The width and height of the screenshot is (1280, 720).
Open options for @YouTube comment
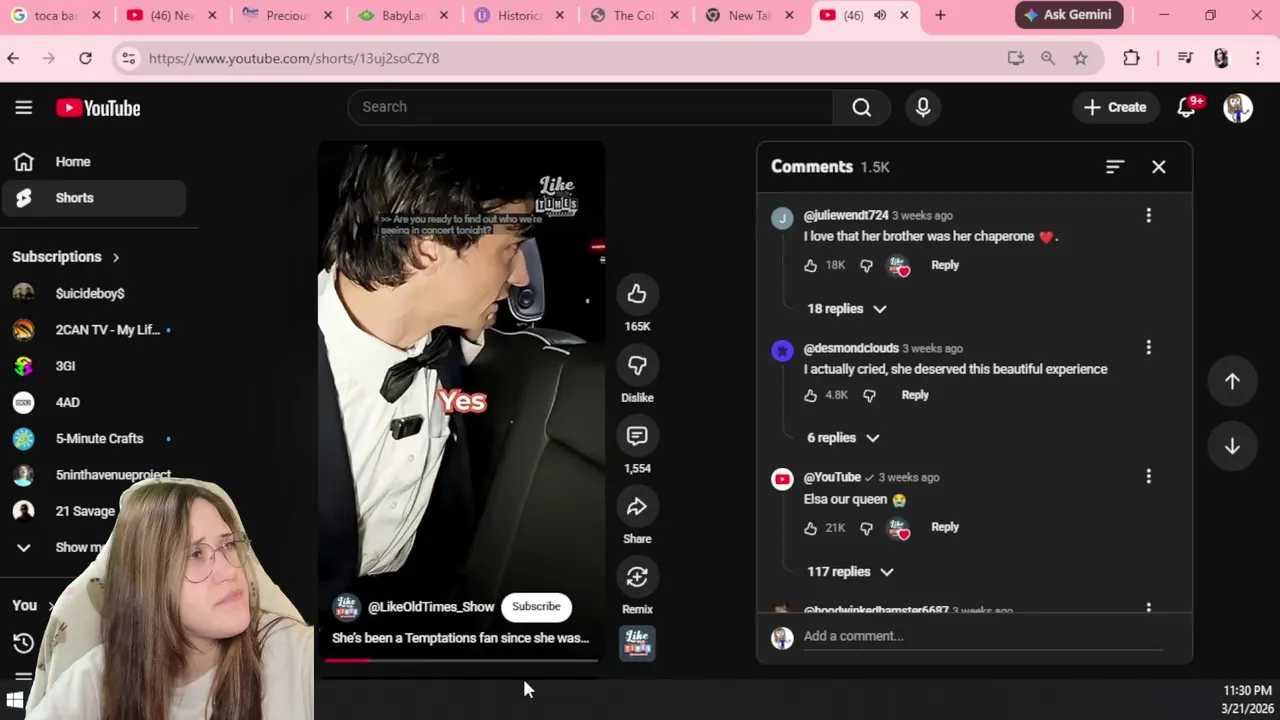[1148, 476]
